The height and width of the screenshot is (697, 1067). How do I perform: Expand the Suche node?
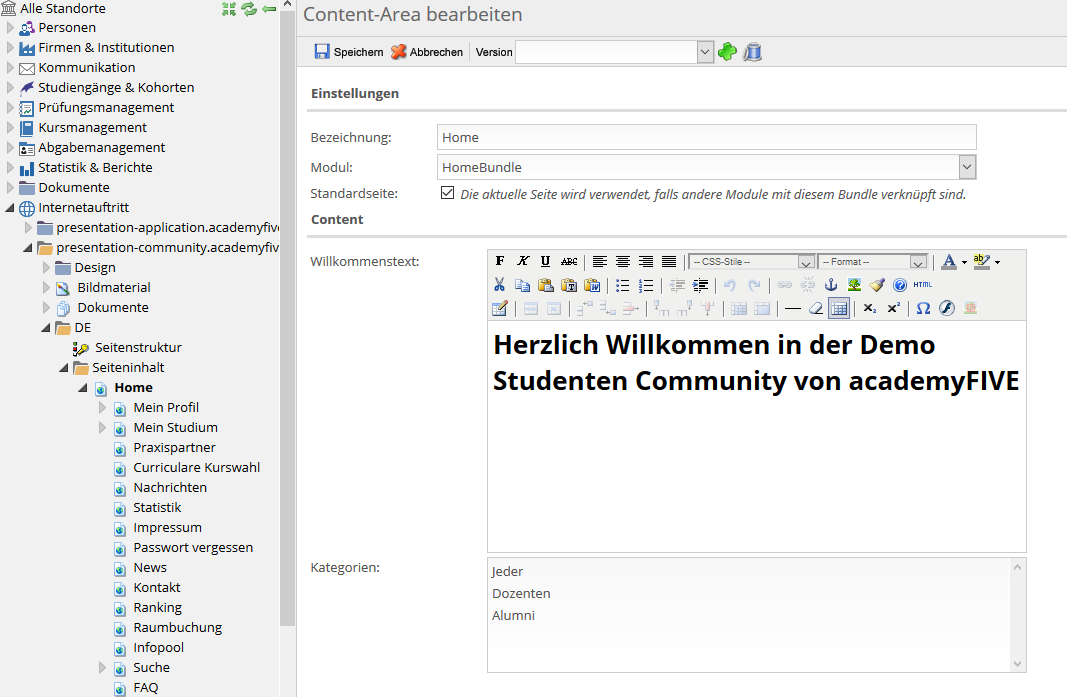point(102,668)
